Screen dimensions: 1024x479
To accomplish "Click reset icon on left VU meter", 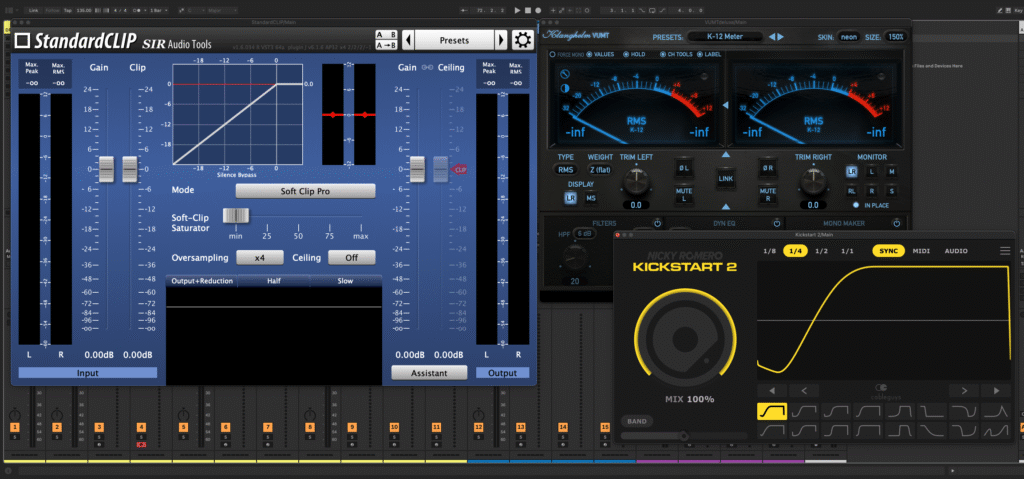I will (x=565, y=74).
